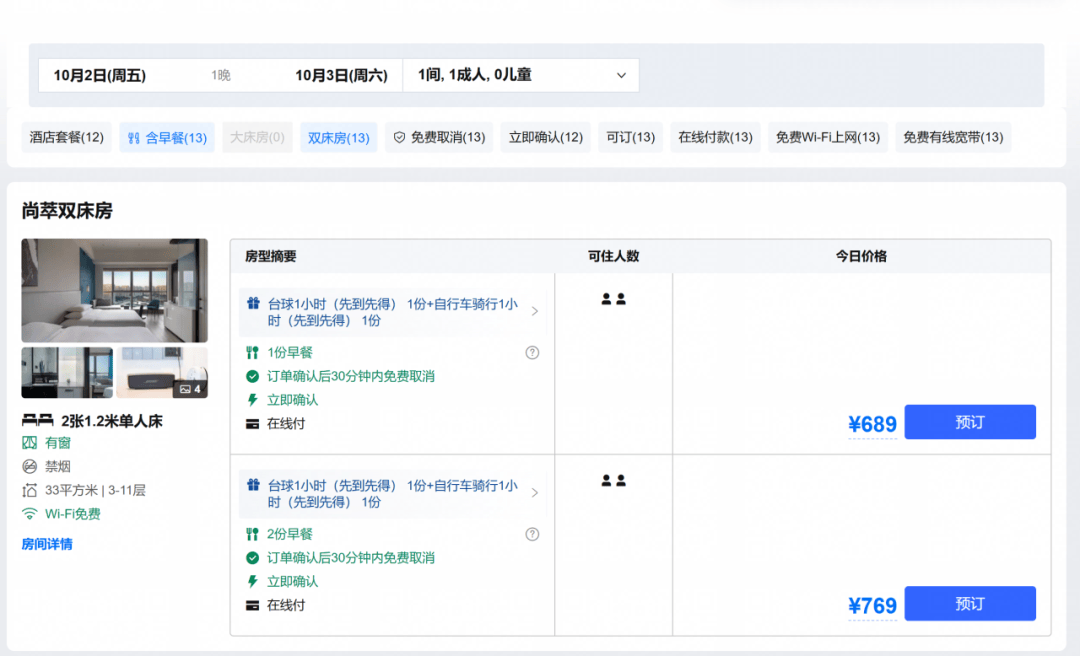The width and height of the screenshot is (1080, 656).
Task: Expand the second 台球1小时 package details chevron
Action: (534, 493)
